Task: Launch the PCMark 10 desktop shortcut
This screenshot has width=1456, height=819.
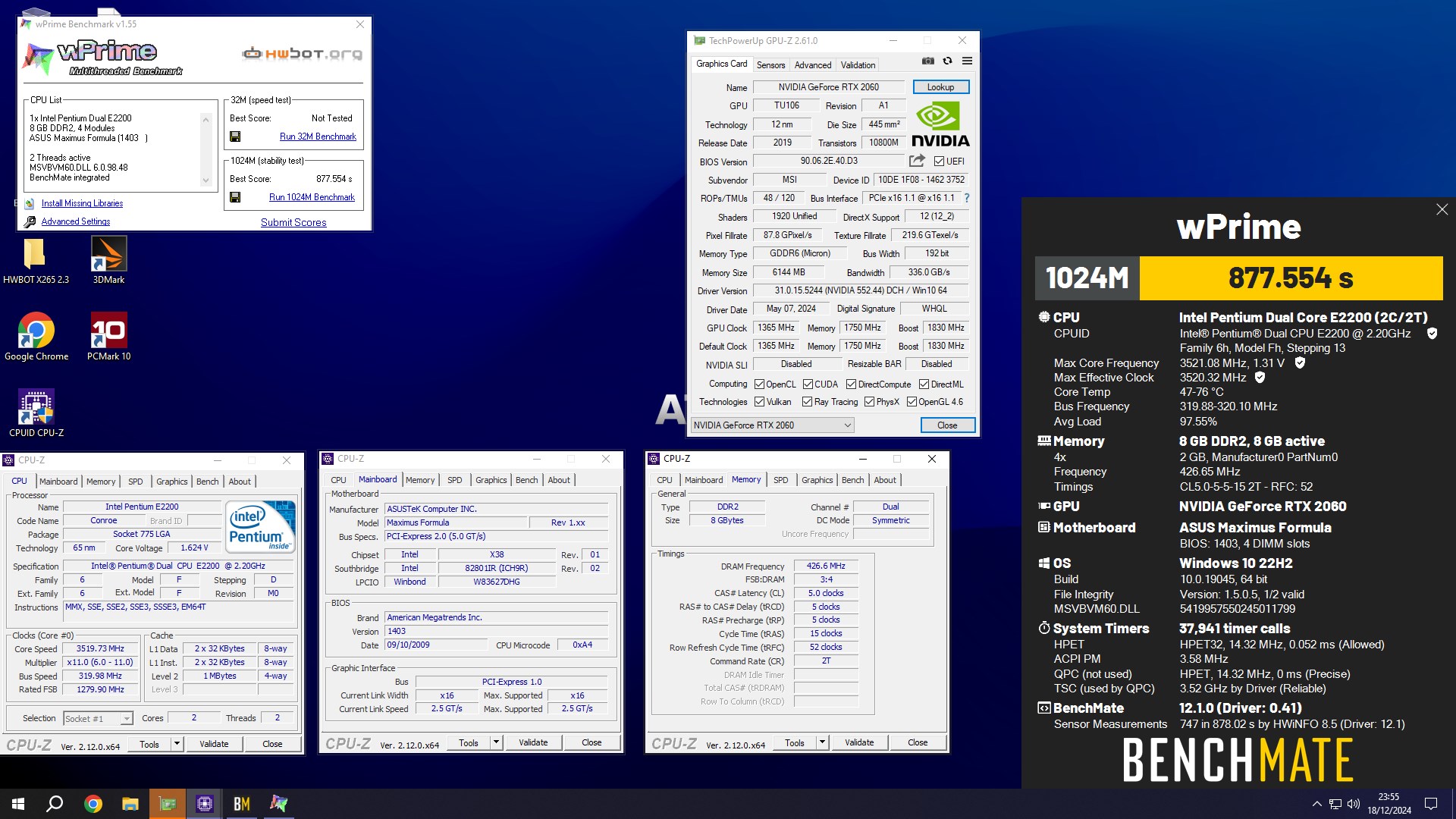Action: (x=108, y=337)
